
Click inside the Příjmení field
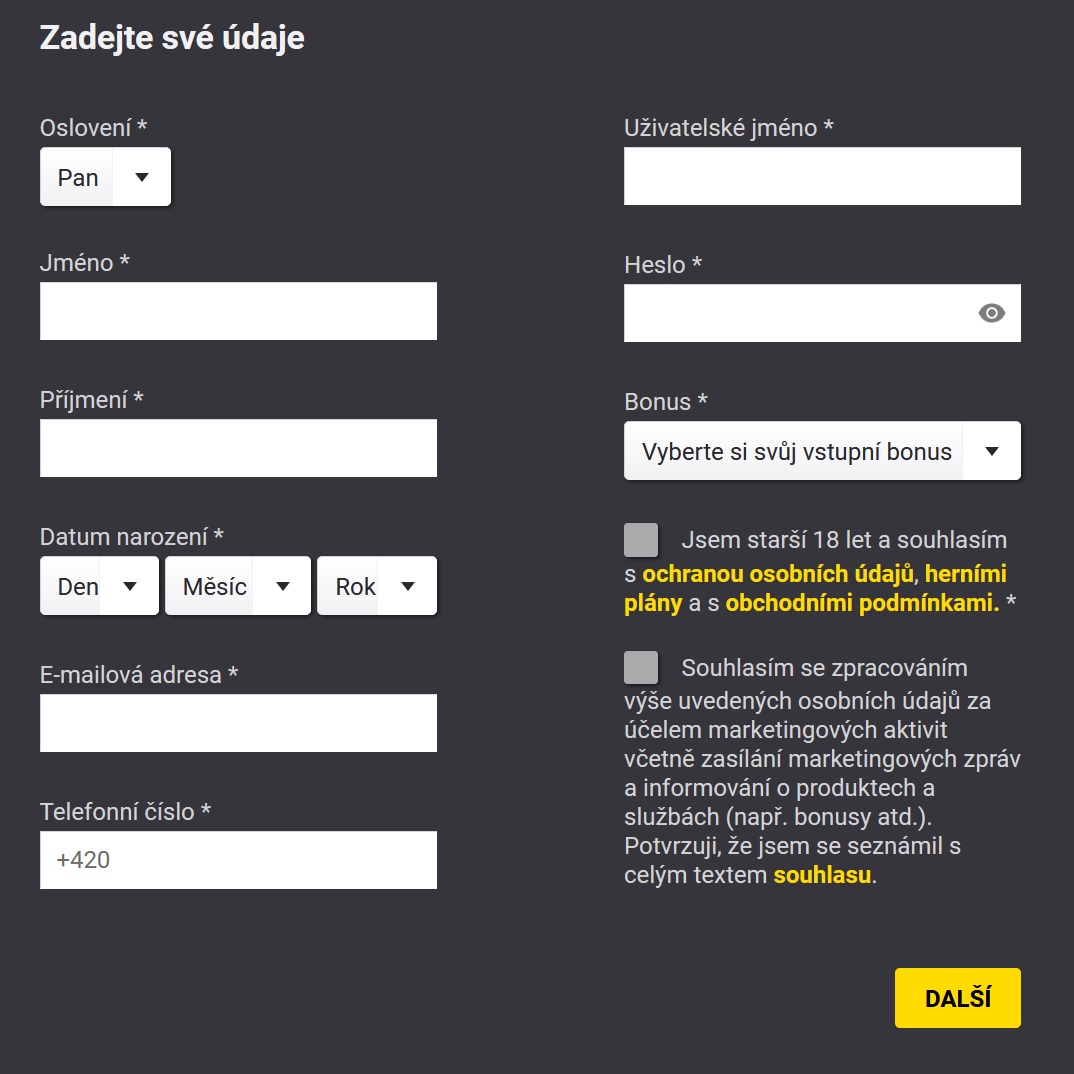point(238,447)
